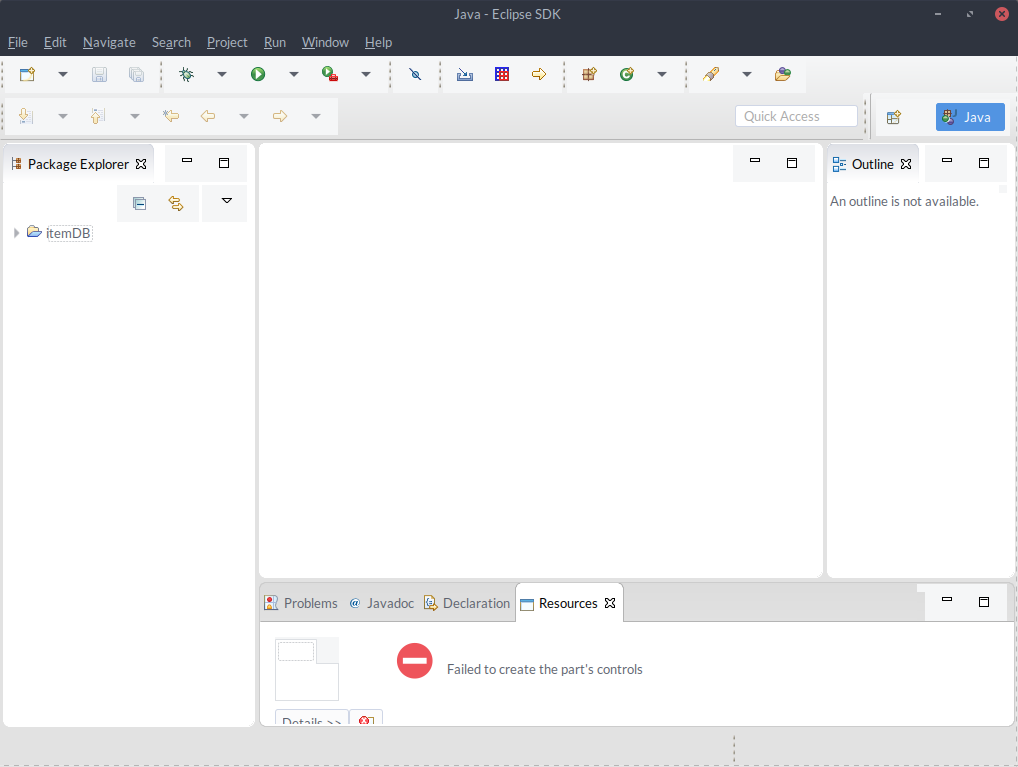Go to Previous Annotation up arrow icon
This screenshot has height=767, width=1018.
(x=97, y=116)
